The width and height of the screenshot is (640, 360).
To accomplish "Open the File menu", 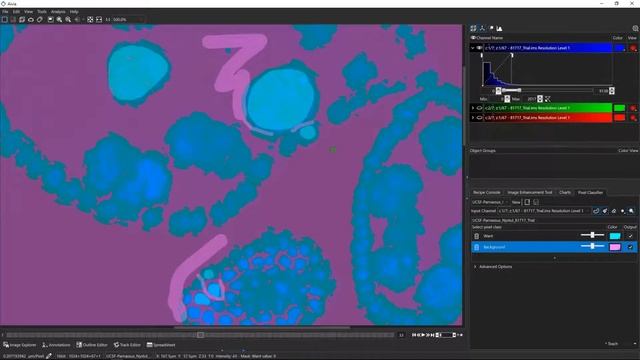I will click(x=5, y=12).
